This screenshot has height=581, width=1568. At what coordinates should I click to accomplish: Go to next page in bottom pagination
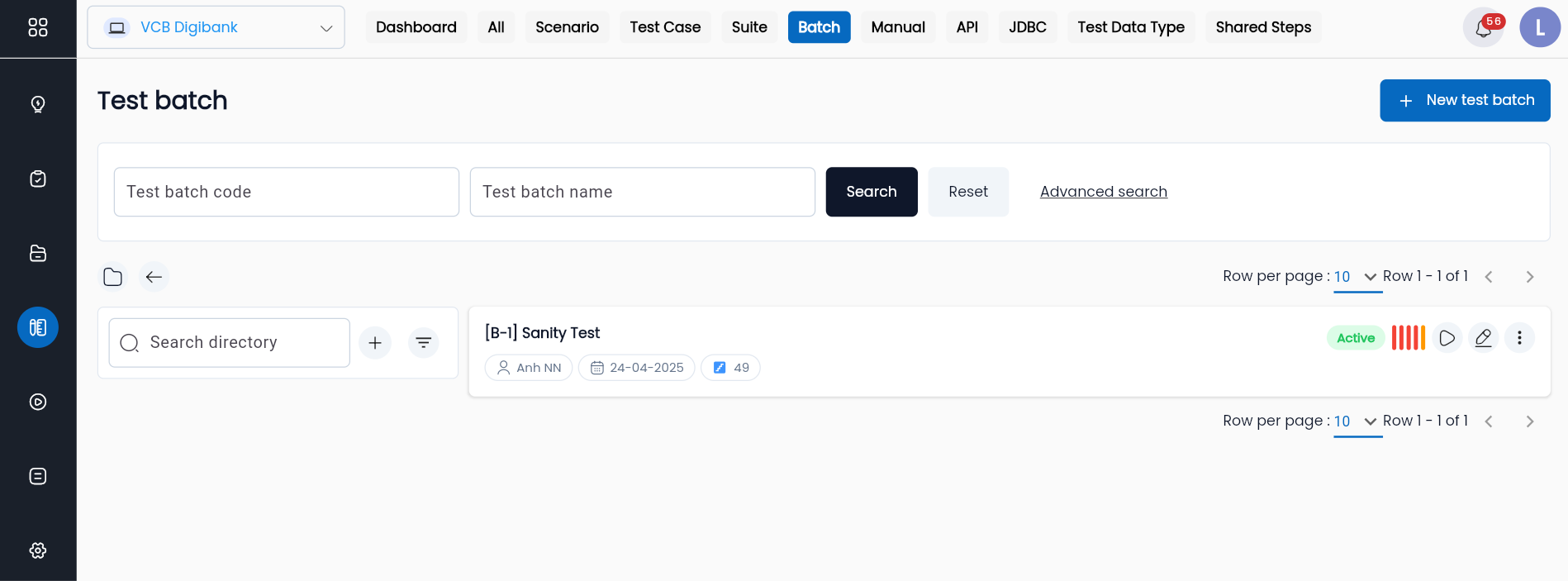pos(1530,421)
